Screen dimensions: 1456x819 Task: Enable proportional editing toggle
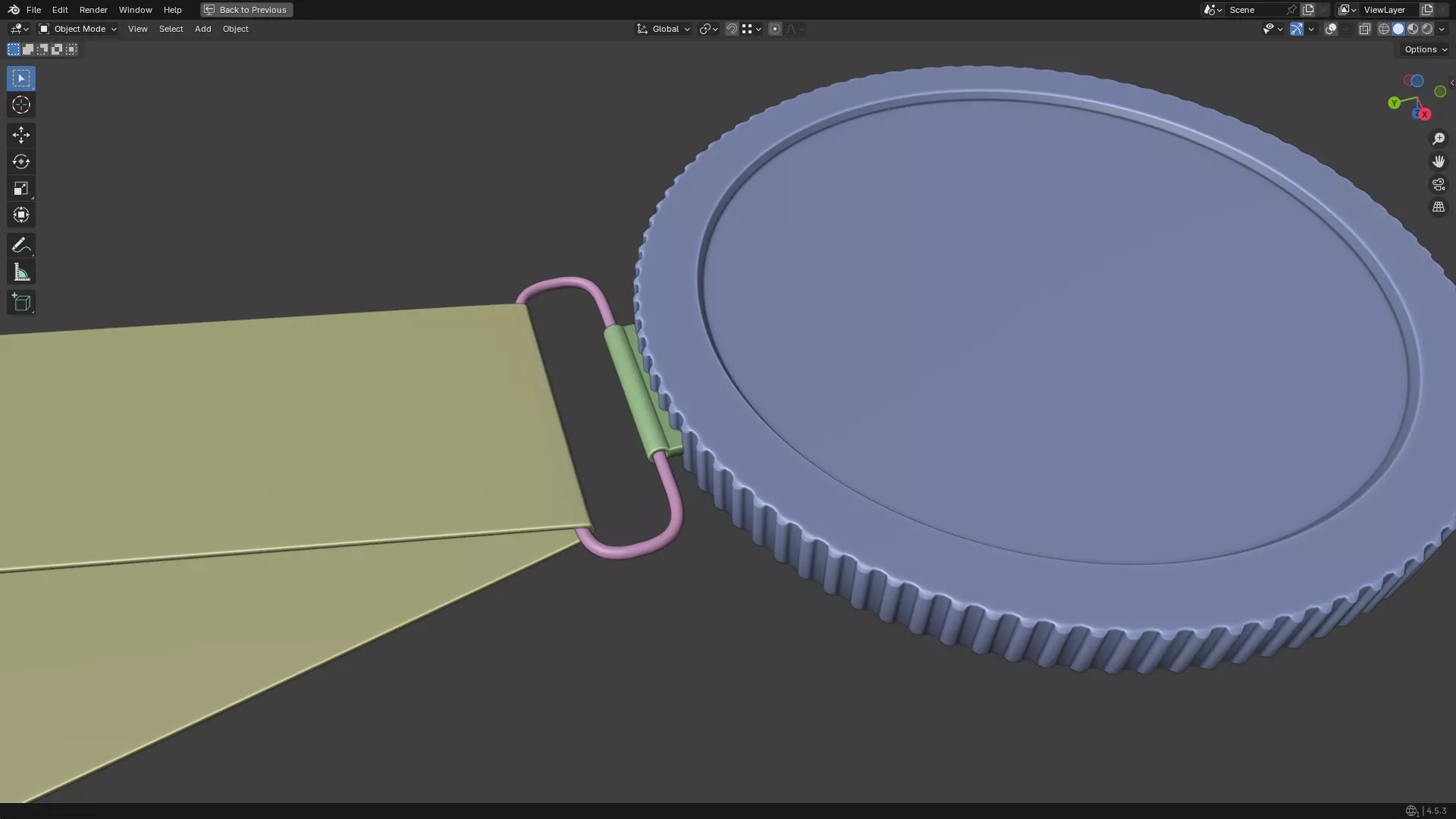[774, 29]
